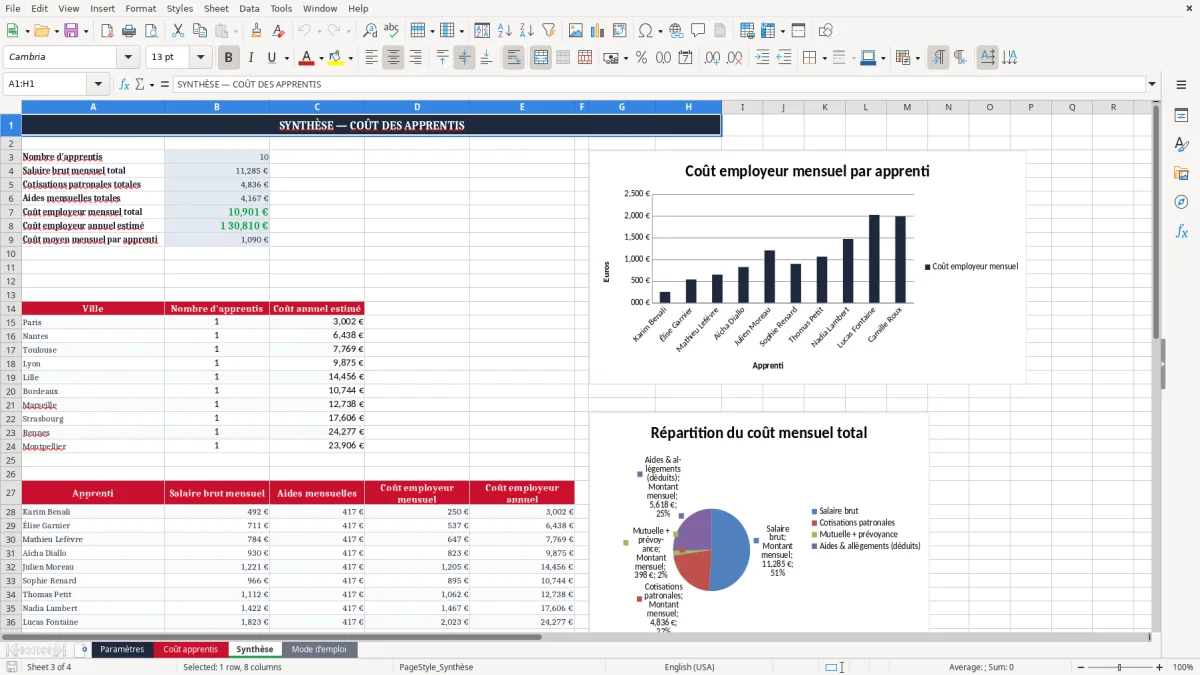Open the Underline style dropdown arrow

[x=286, y=58]
